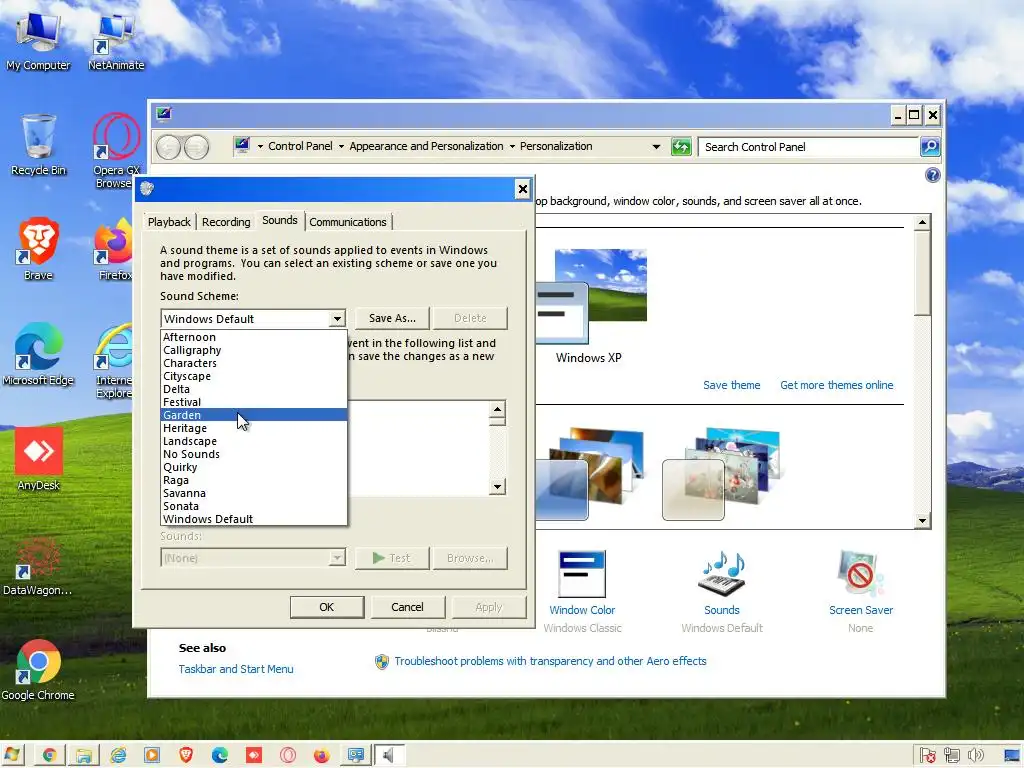Click Save As button for sound scheme
The height and width of the screenshot is (768, 1024).
392,318
